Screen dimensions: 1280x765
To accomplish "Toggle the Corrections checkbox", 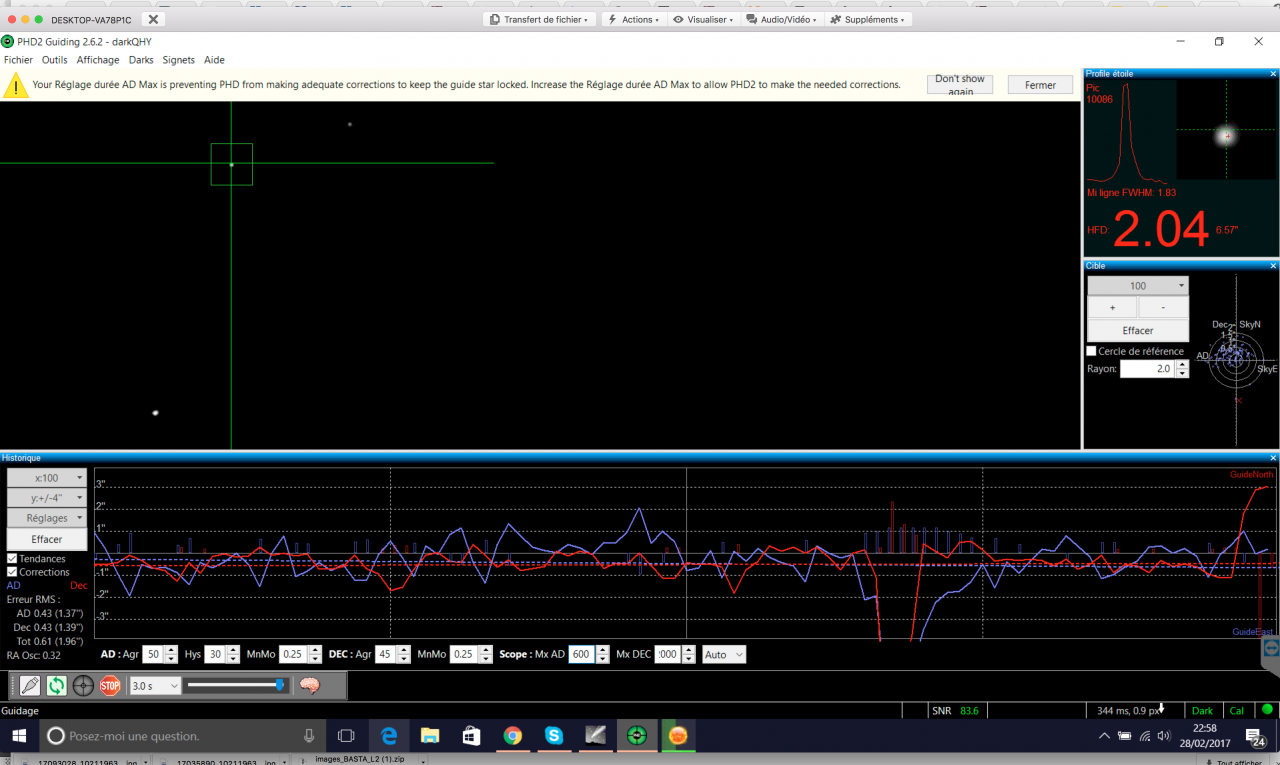I will (12, 572).
